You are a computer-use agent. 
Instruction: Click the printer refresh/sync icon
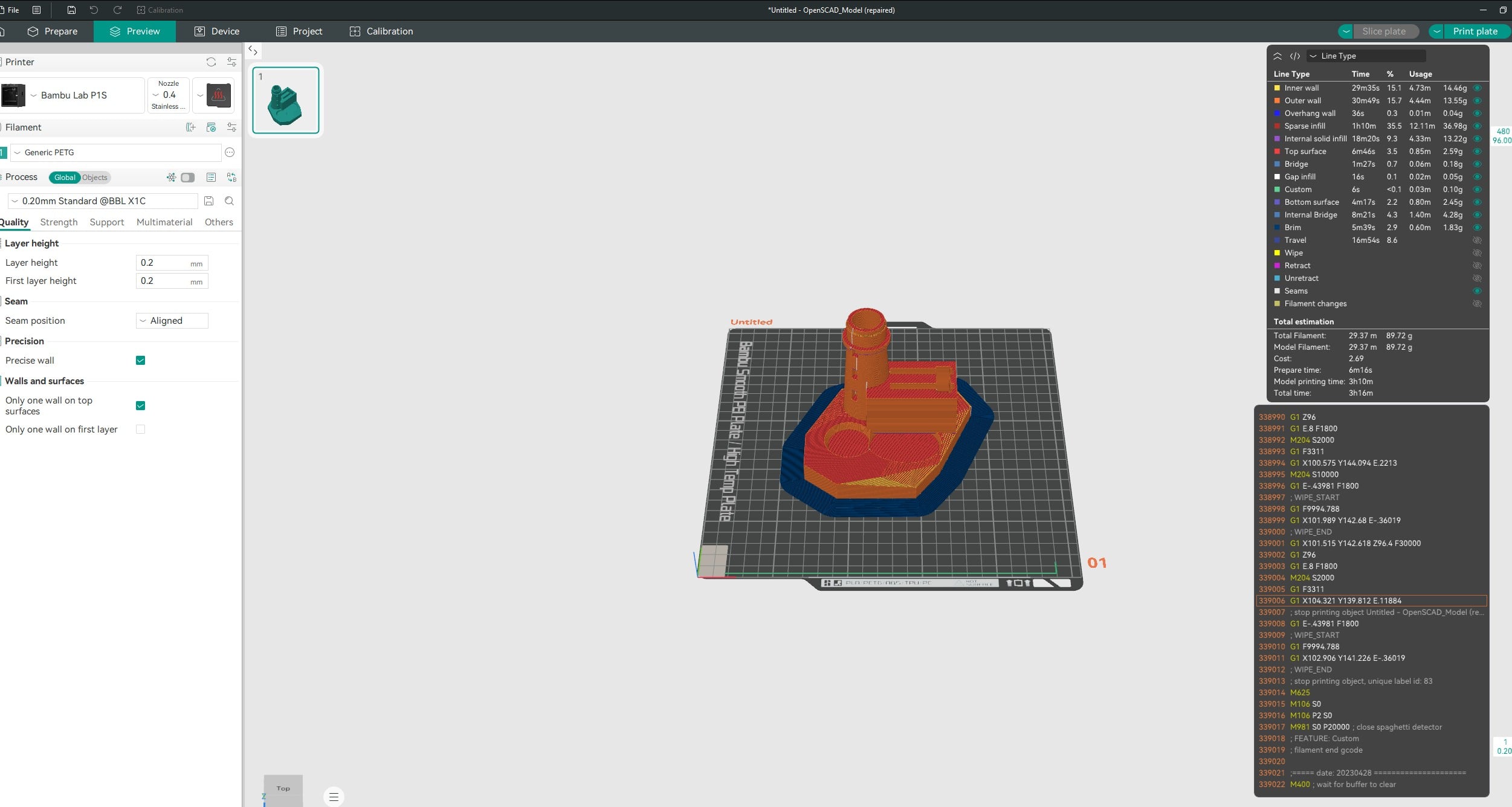(211, 62)
